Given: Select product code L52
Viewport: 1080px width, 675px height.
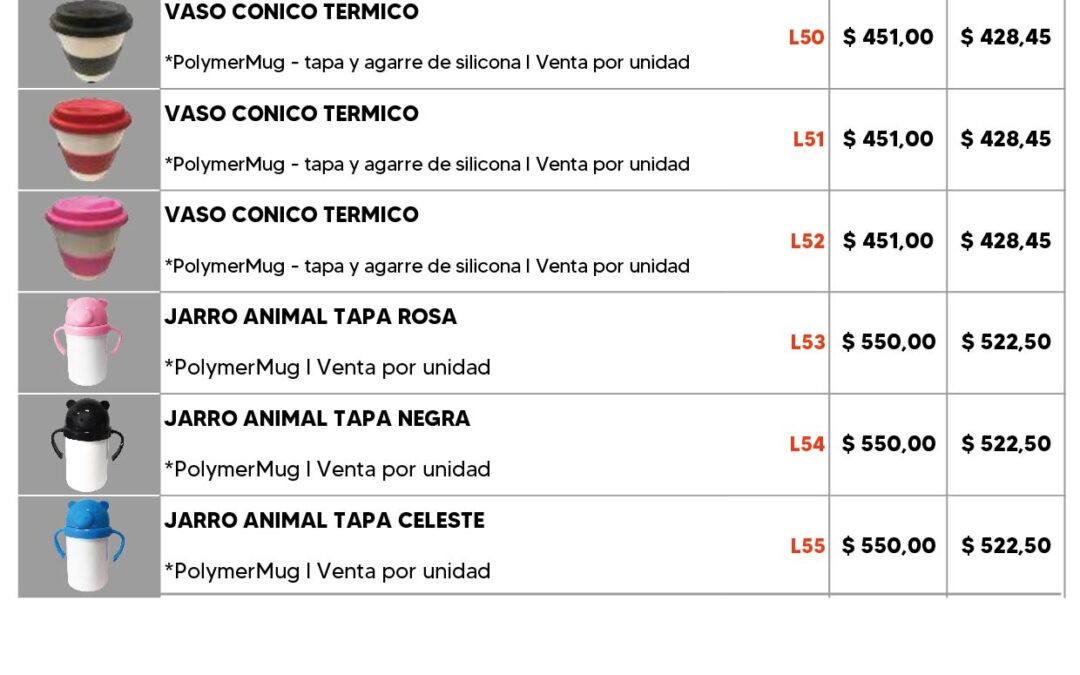Looking at the screenshot, I should pyautogui.click(x=807, y=241).
